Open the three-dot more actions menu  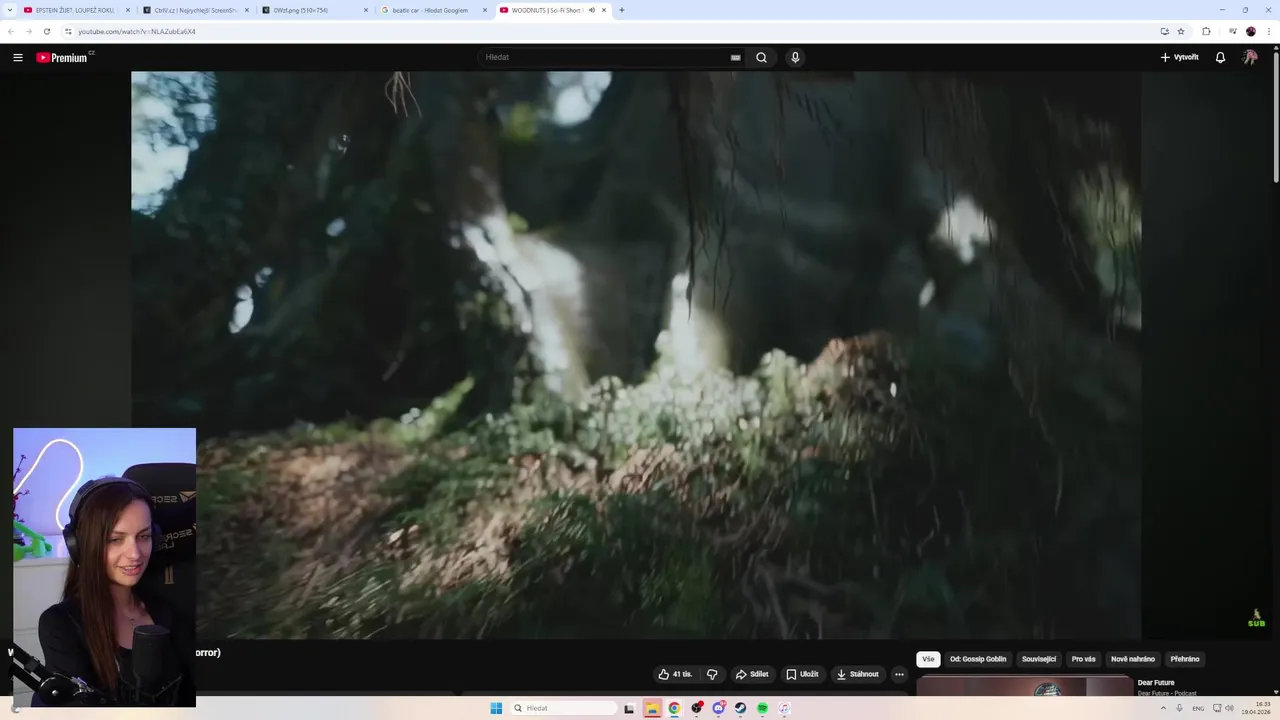point(899,674)
